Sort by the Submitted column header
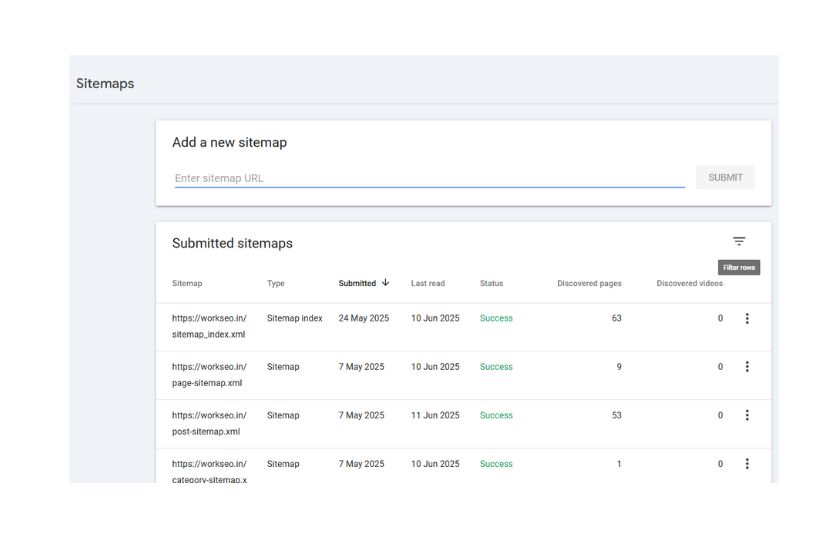The width and height of the screenshot is (826, 551). pyautogui.click(x=357, y=283)
